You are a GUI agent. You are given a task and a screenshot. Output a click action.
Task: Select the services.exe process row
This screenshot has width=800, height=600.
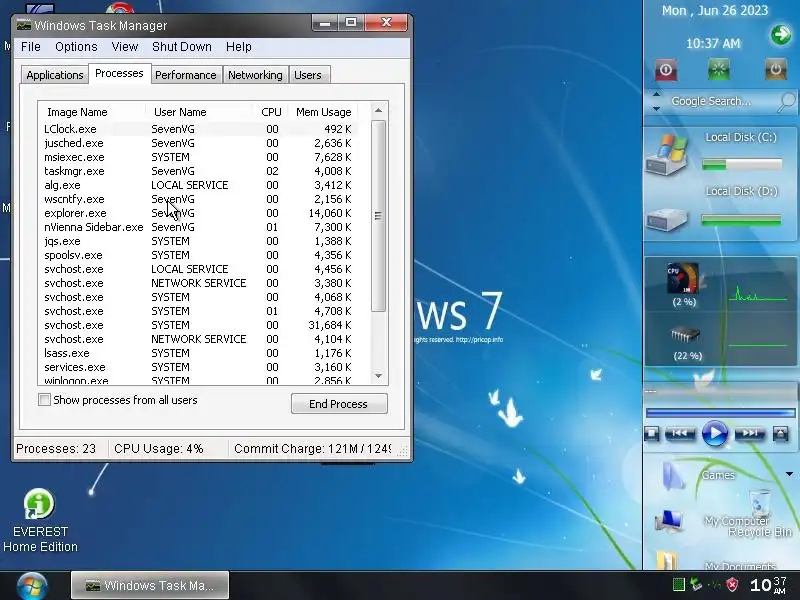click(198, 367)
